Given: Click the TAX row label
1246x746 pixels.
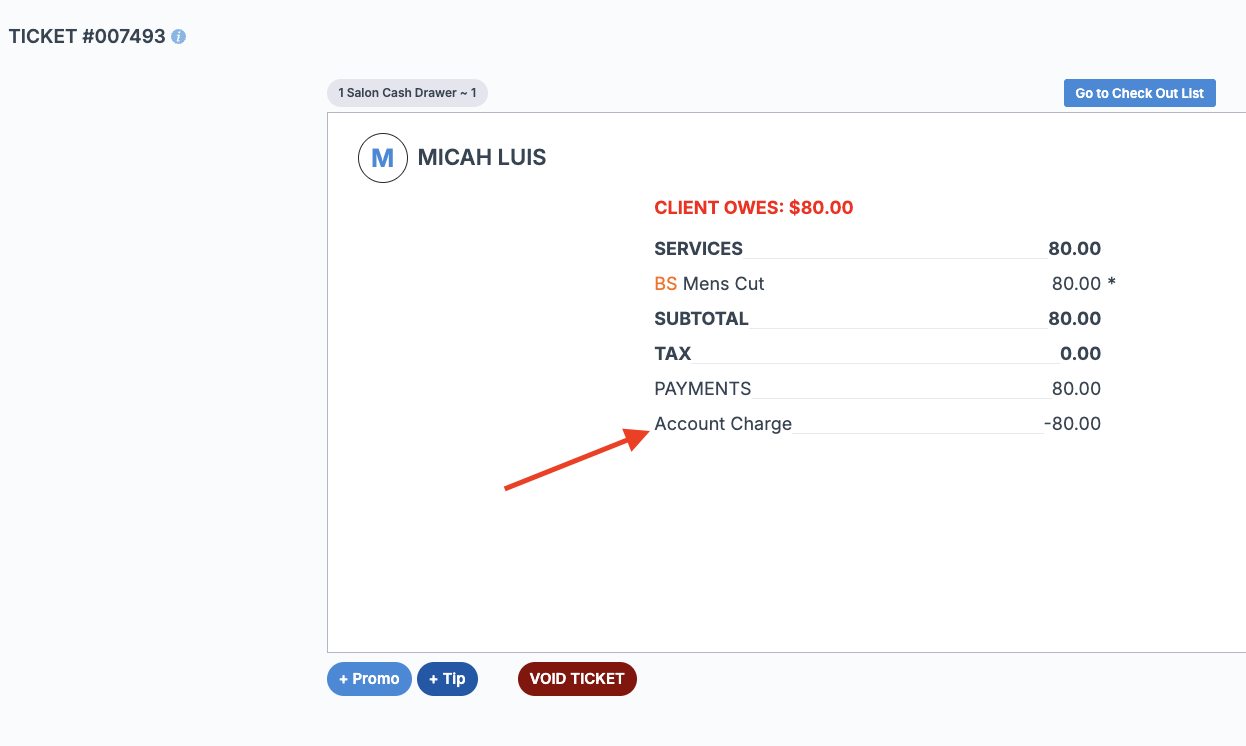Looking at the screenshot, I should (x=672, y=354).
